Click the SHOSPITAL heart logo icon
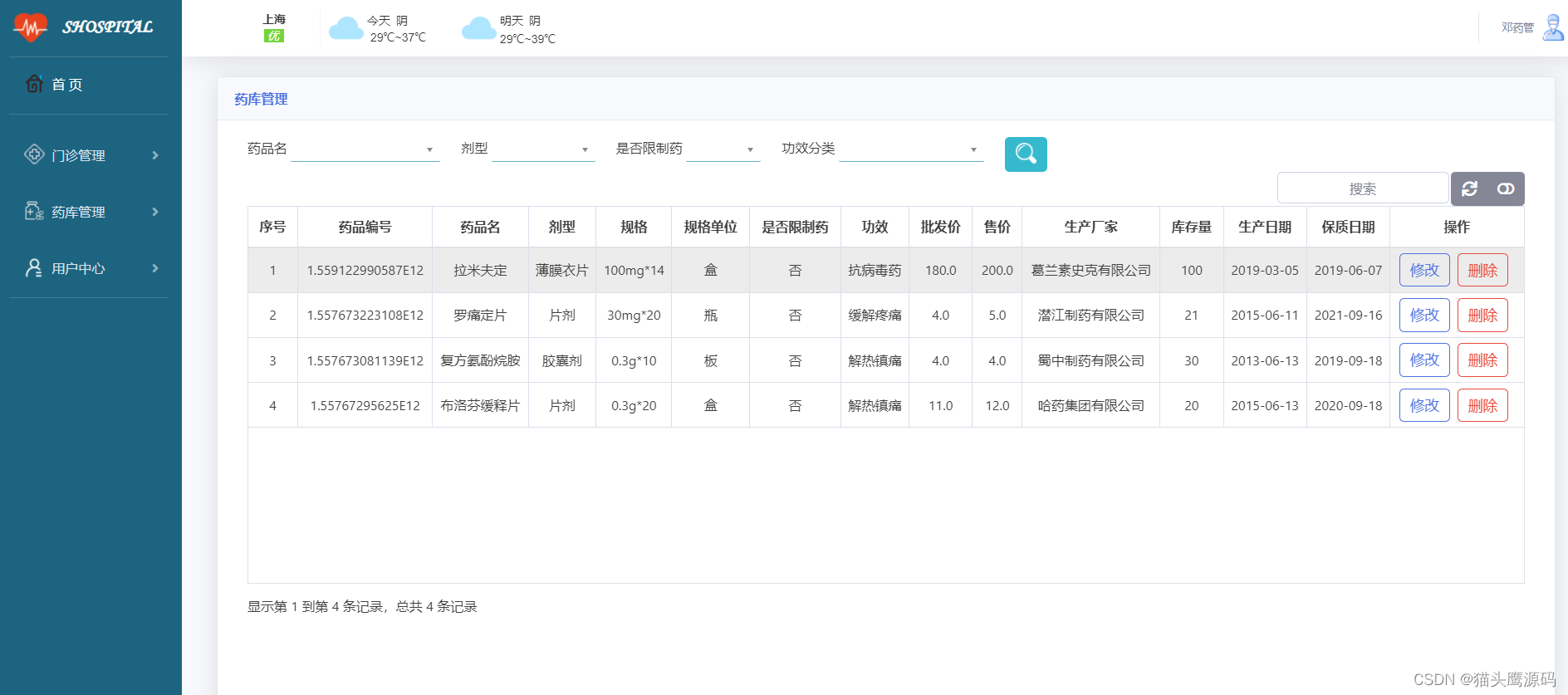 [31, 27]
